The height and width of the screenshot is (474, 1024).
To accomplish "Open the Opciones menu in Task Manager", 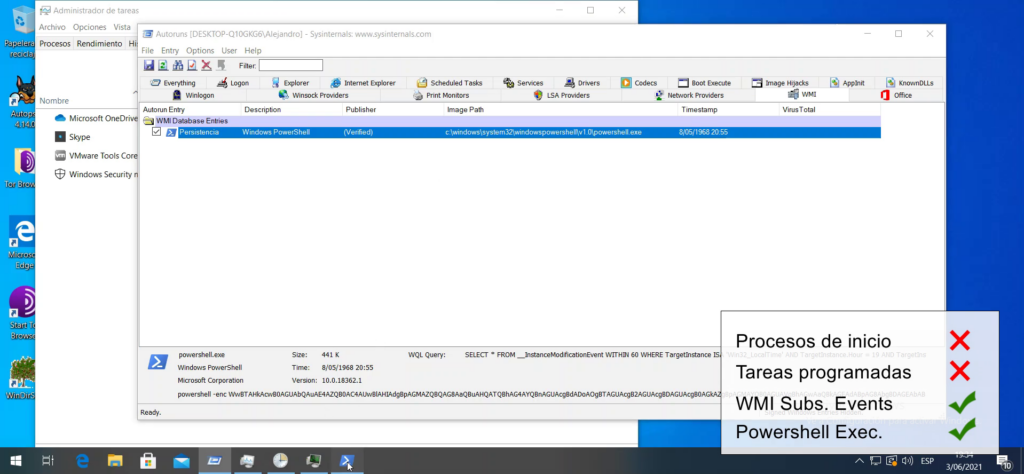I will pyautogui.click(x=89, y=27).
